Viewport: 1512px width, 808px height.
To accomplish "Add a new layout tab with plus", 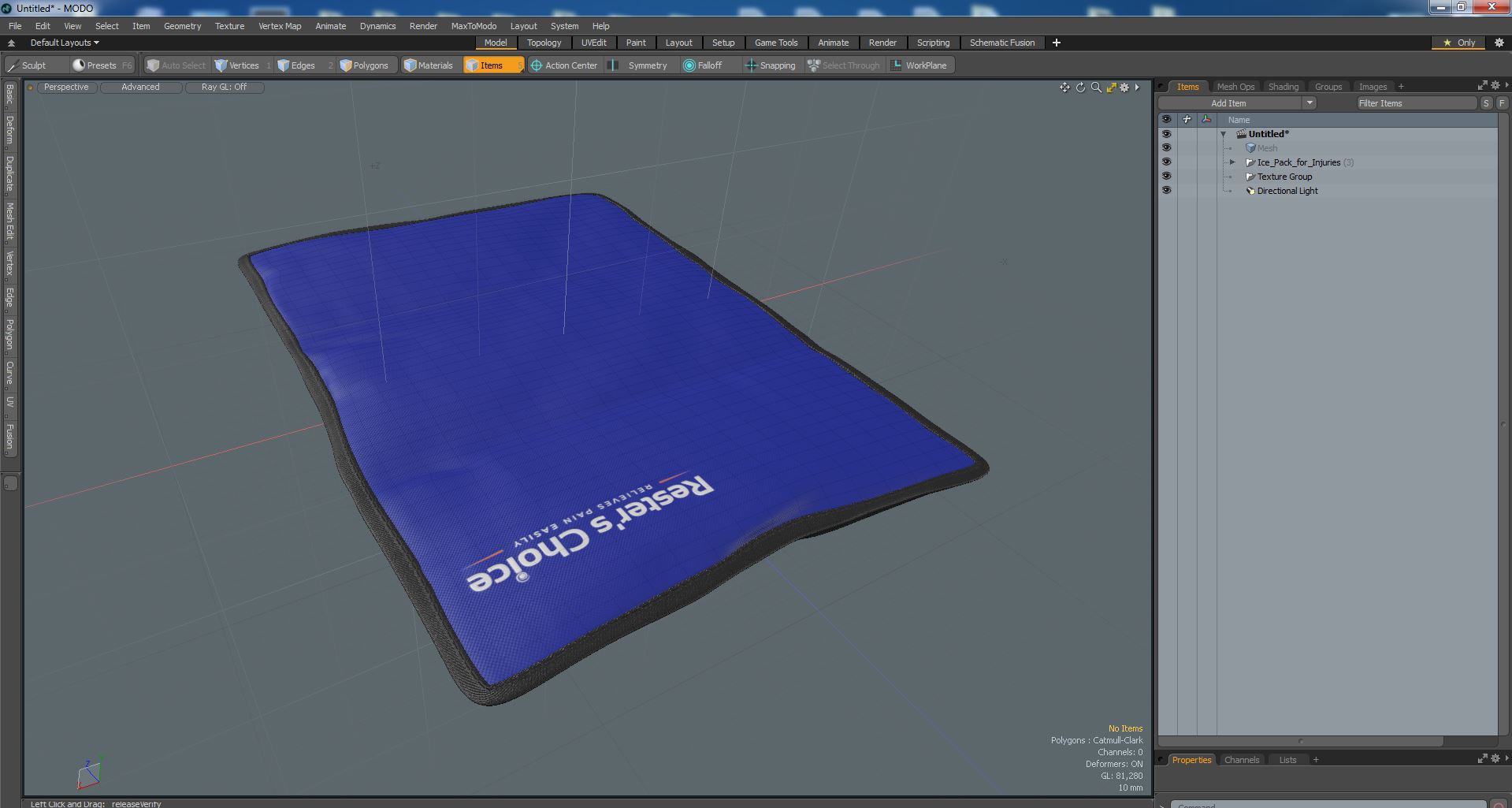I will click(x=1057, y=43).
